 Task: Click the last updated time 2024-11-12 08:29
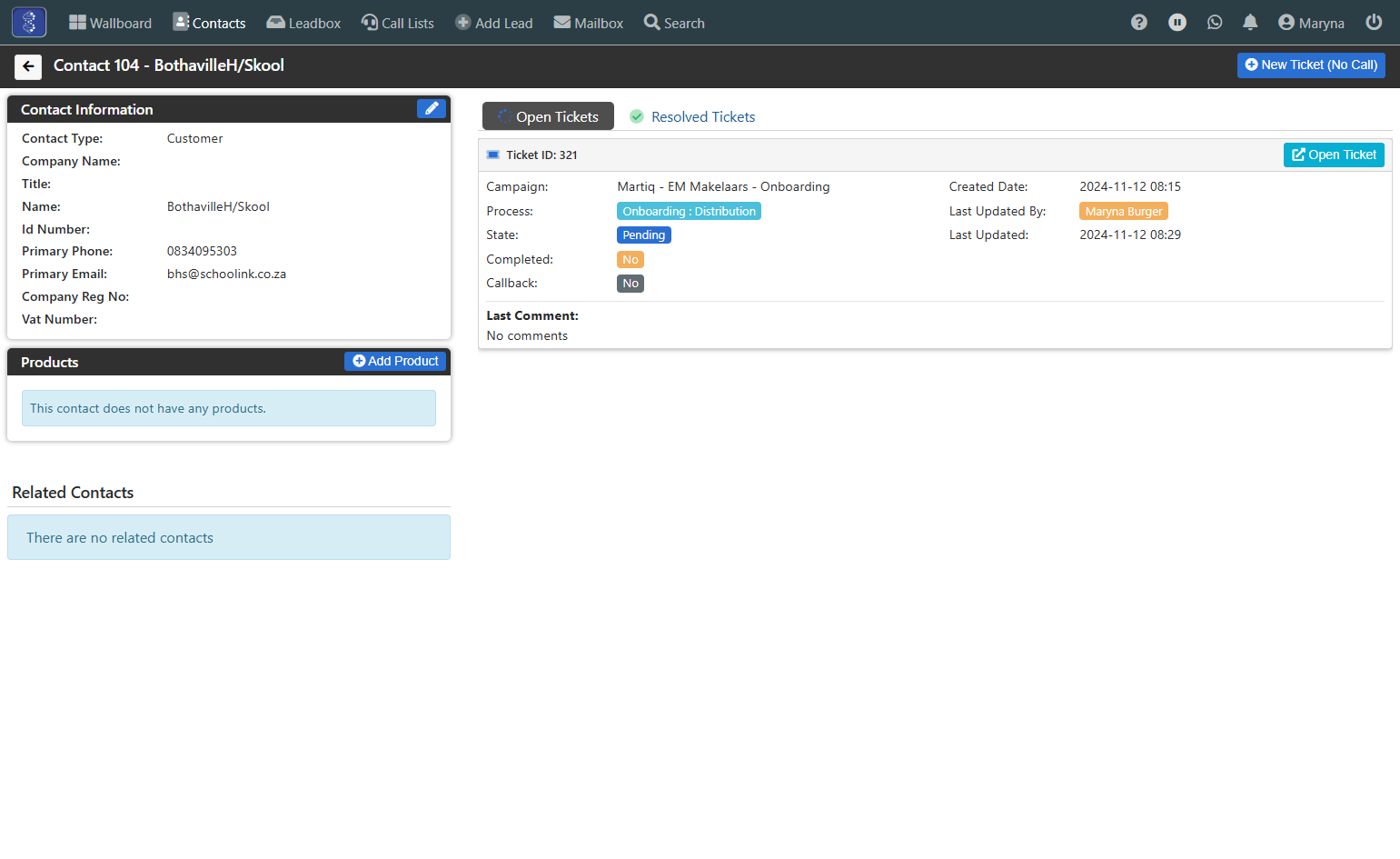coord(1130,235)
